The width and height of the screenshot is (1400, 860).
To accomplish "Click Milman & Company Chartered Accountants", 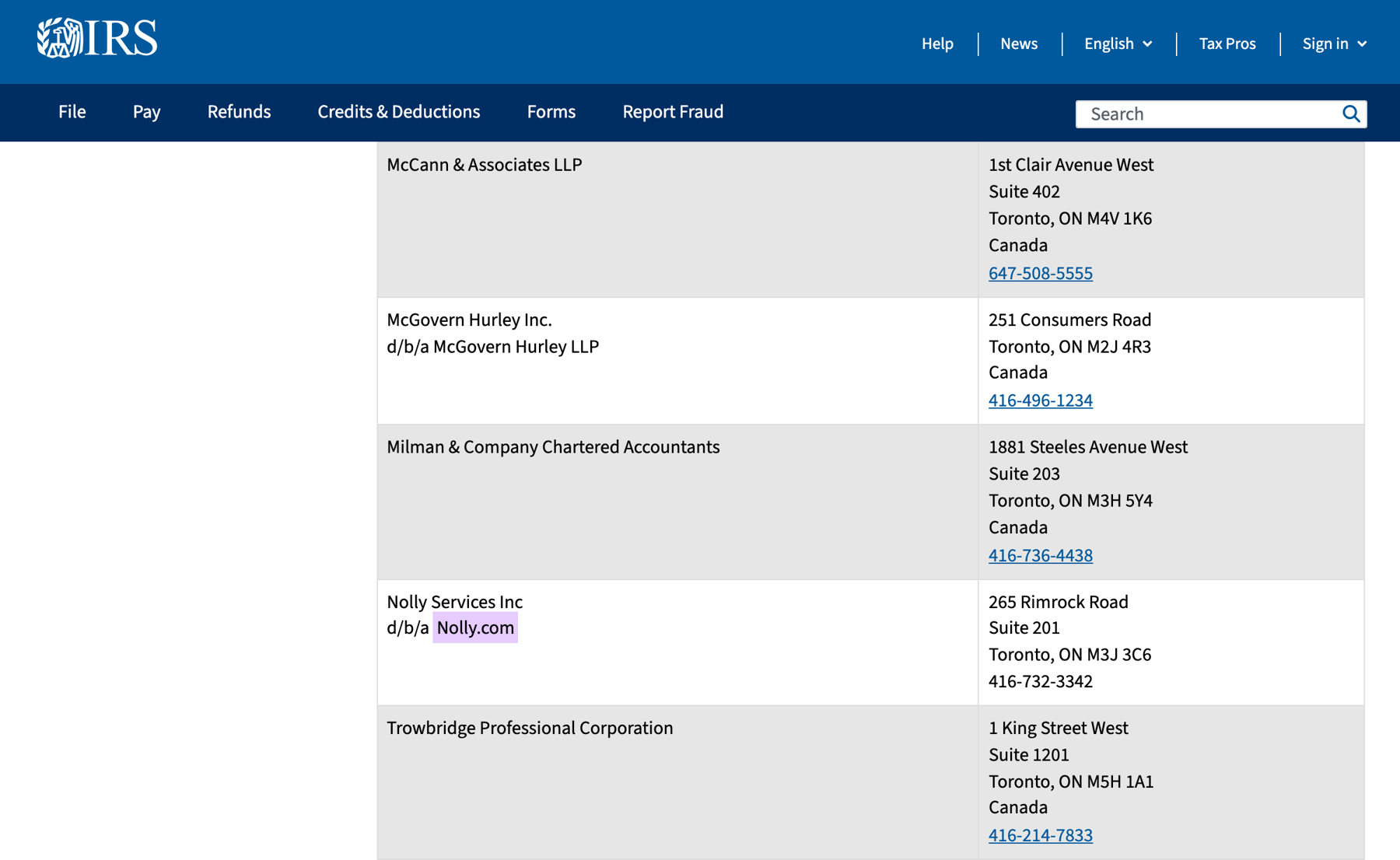I will click(553, 447).
